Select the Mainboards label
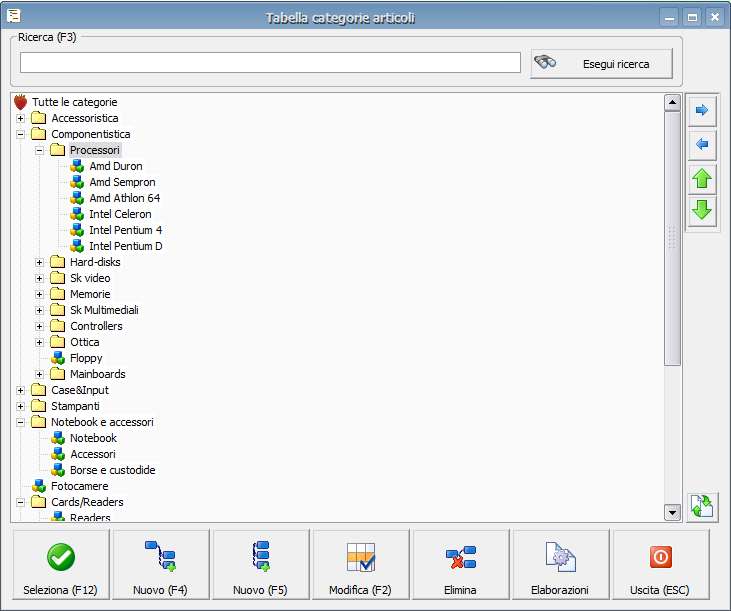 pos(98,374)
